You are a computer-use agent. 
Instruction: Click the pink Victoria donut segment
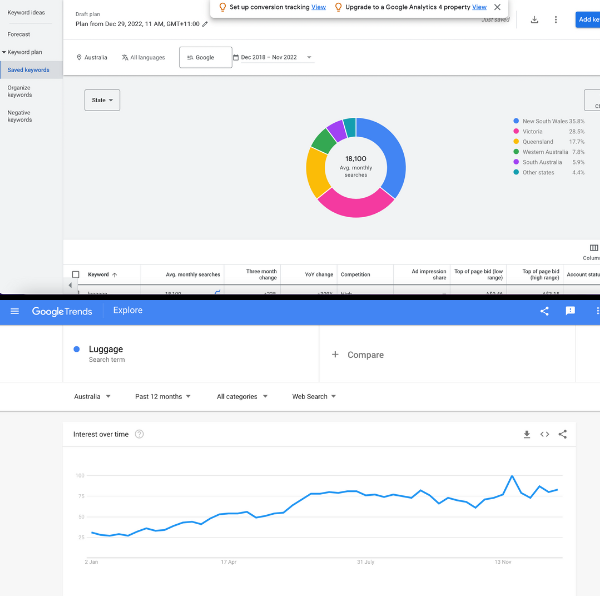(x=356, y=206)
